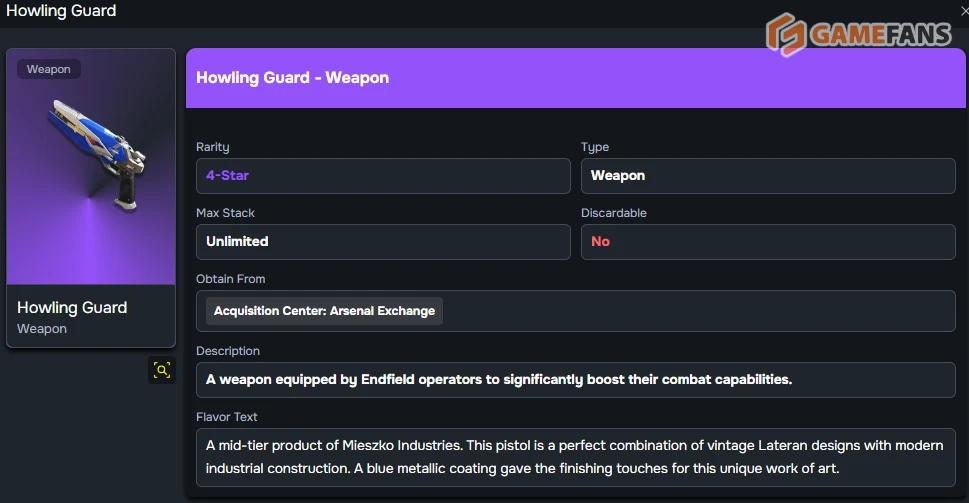969x503 pixels.
Task: Click the Flavor Text paragraph about Mieszko Industries
Action: 575,457
